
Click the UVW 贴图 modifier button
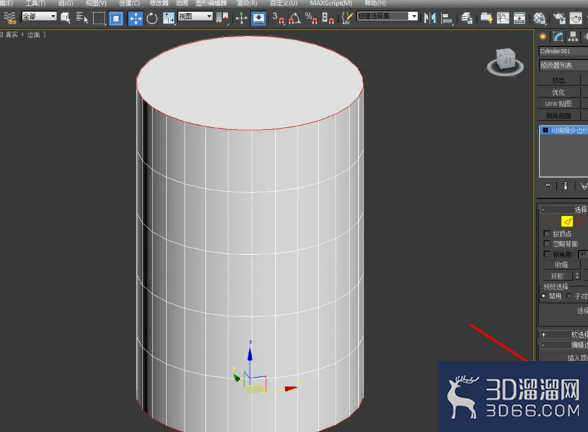tap(559, 104)
